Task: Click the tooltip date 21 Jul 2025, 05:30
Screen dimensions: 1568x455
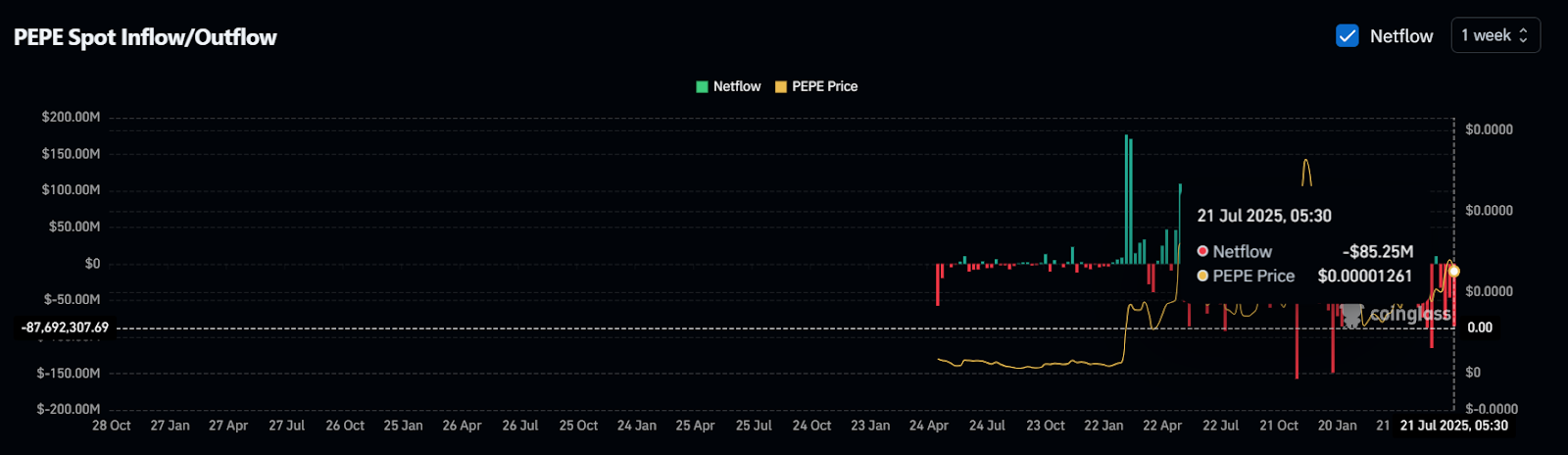Action: point(1264,216)
